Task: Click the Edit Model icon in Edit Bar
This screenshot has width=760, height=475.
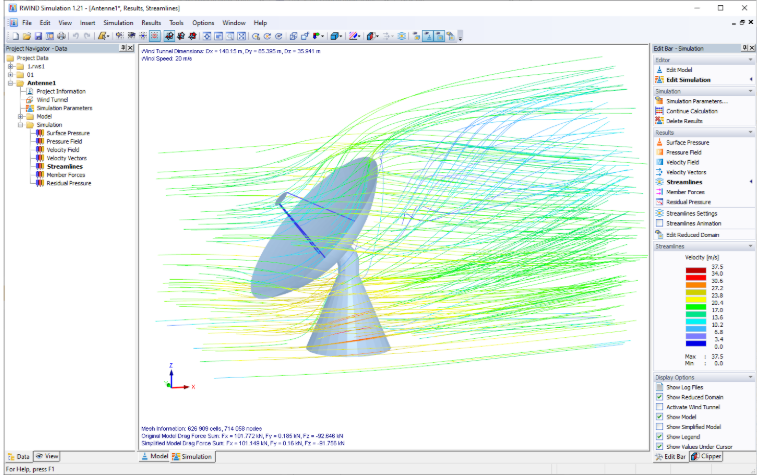Action: click(x=659, y=70)
